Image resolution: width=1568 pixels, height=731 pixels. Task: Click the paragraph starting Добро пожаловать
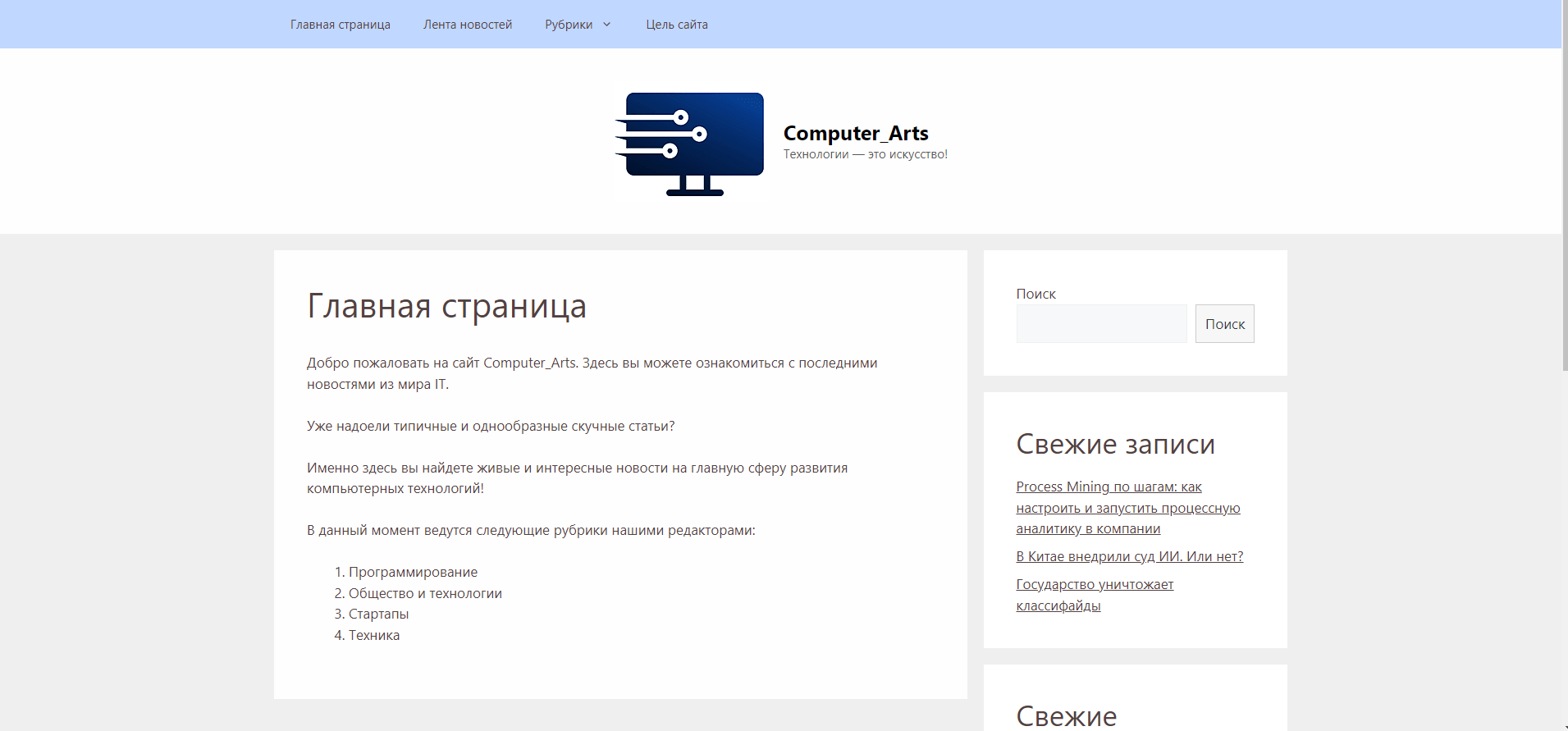[592, 373]
